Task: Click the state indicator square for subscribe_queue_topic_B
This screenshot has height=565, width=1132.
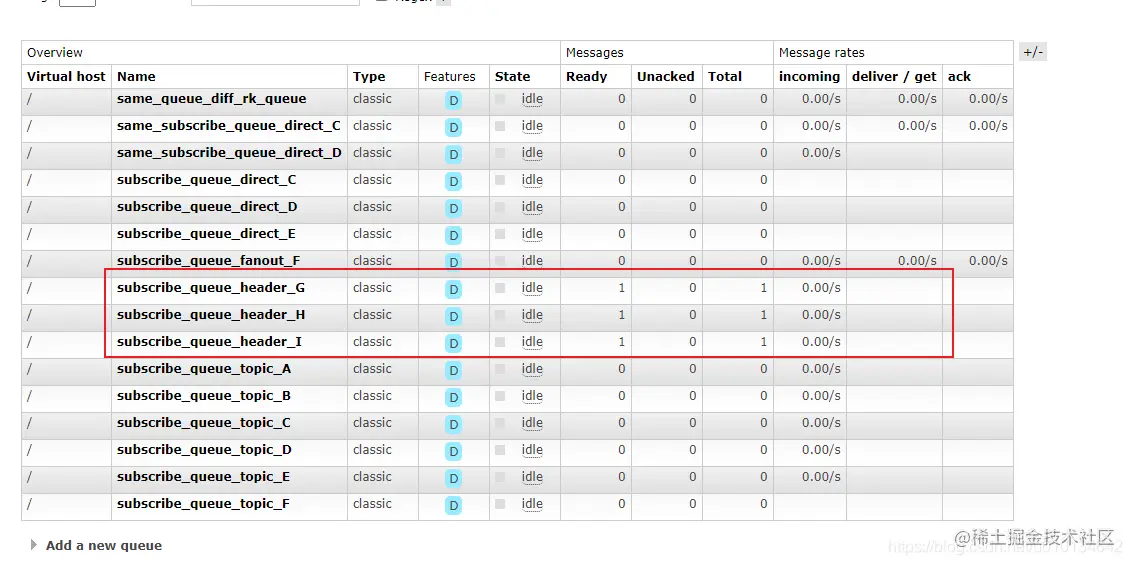Action: [500, 396]
